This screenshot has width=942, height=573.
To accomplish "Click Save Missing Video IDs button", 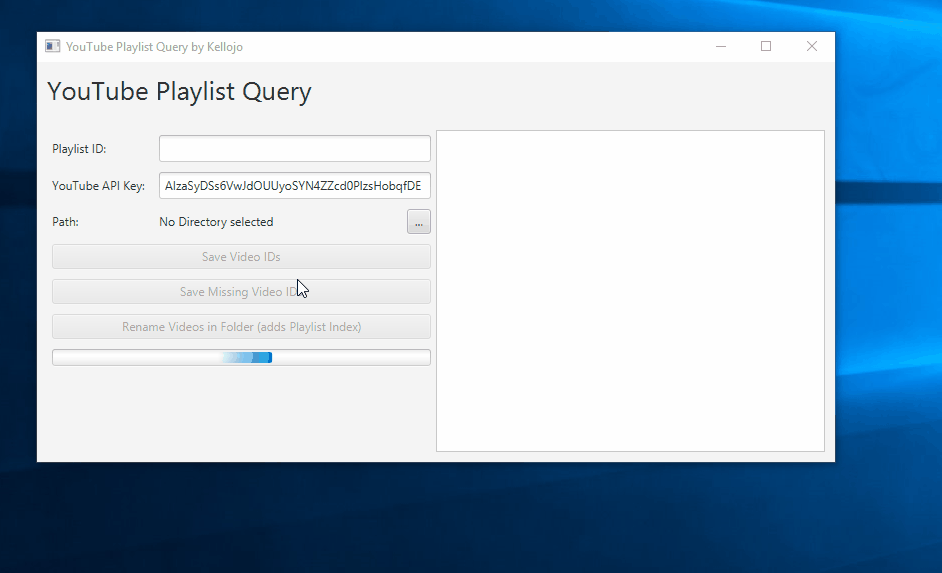I will [x=241, y=291].
